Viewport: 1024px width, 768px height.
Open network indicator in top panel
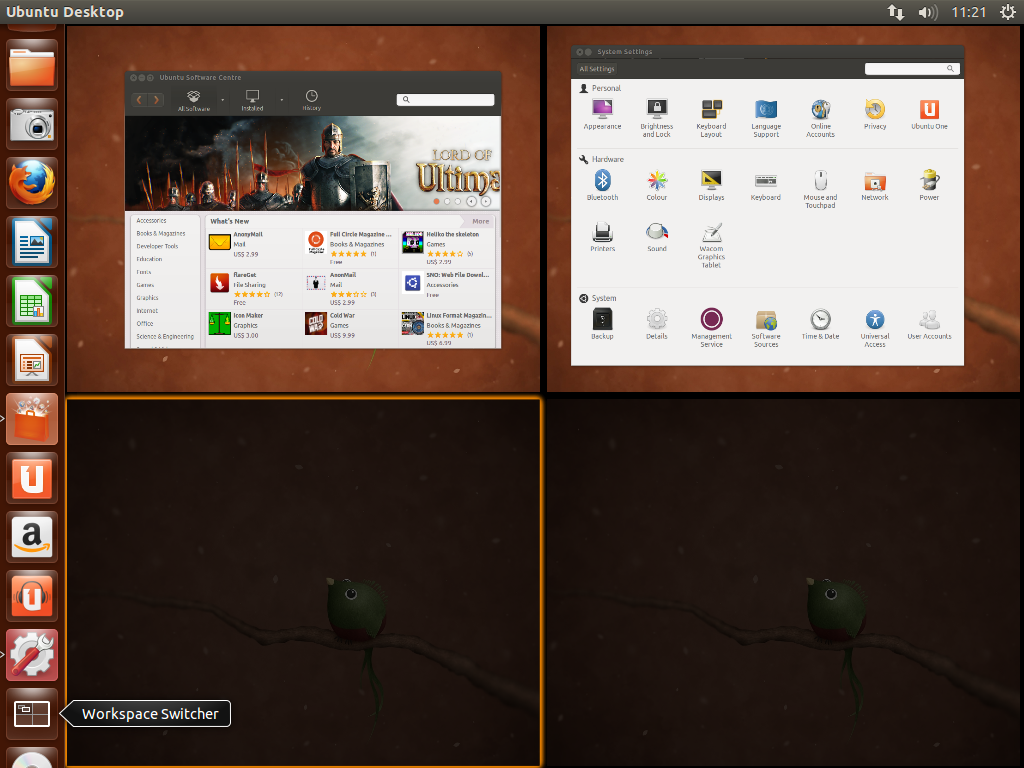[896, 12]
